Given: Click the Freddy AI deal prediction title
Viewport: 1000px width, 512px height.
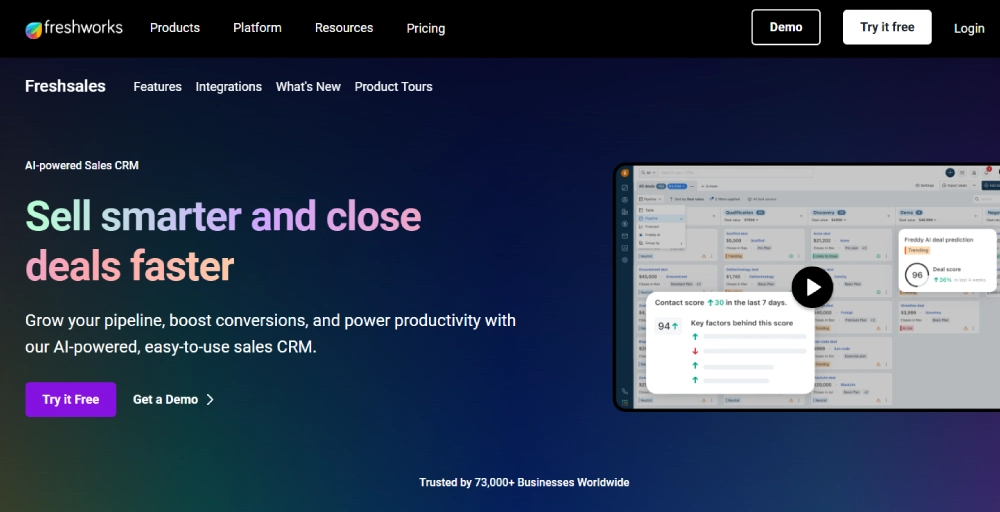Looking at the screenshot, I should (938, 240).
